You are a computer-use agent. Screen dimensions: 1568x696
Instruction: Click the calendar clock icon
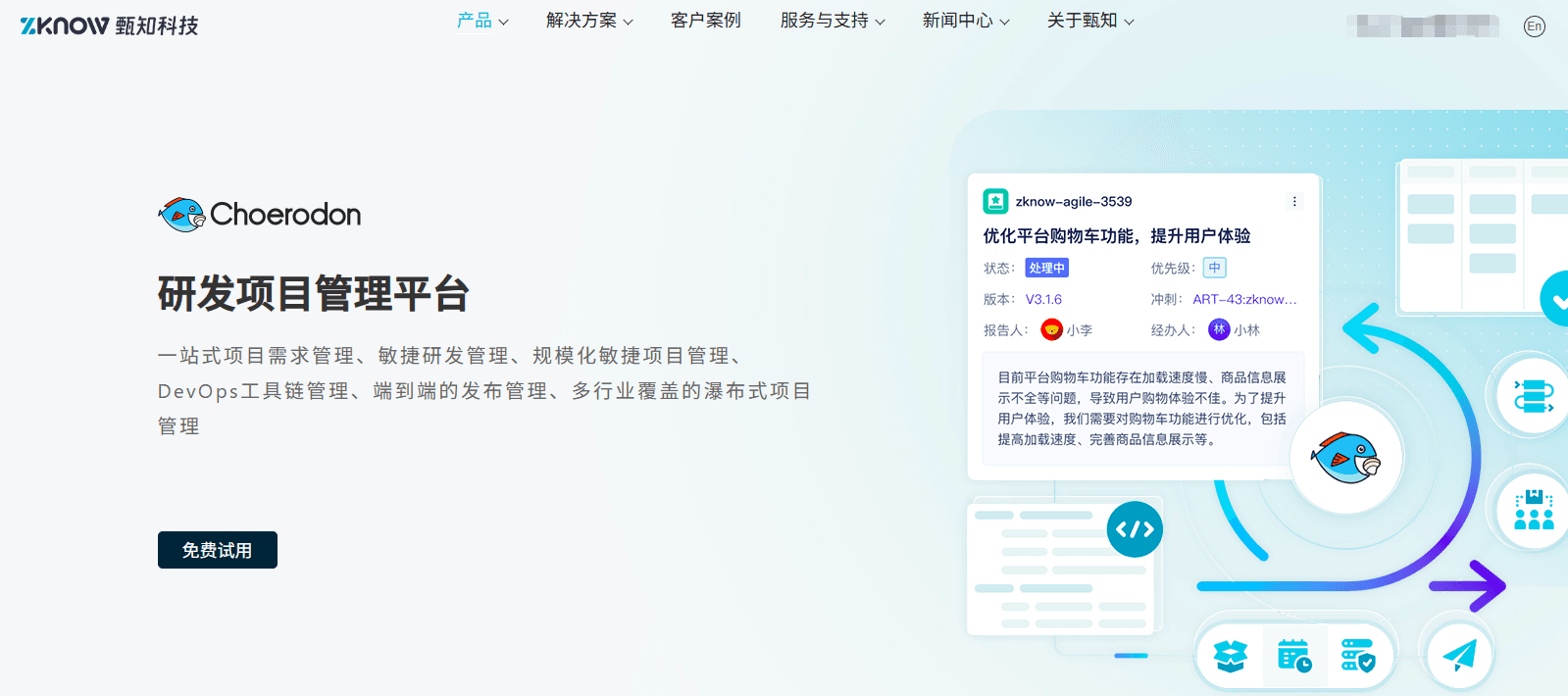click(1294, 655)
